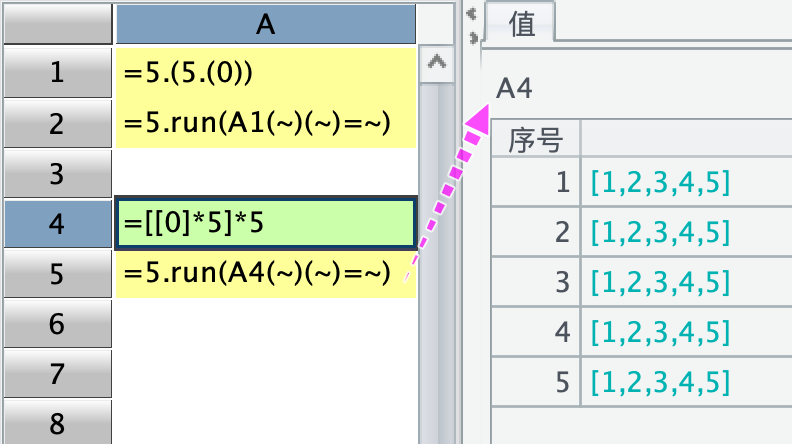Click value [1,2,3,4,5] in row 4
This screenshot has width=792, height=444.
(x=660, y=332)
